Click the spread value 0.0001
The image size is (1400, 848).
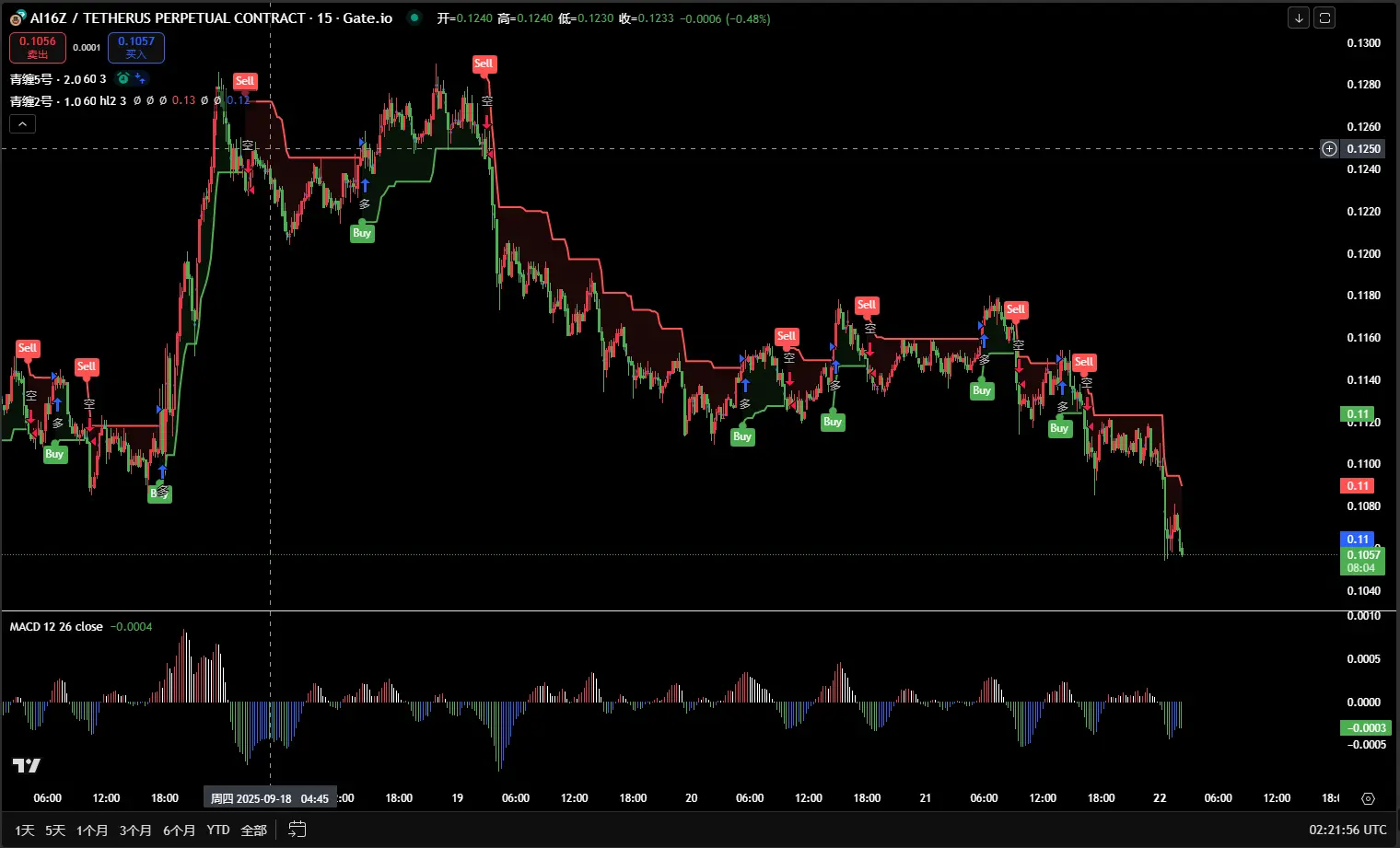(87, 47)
